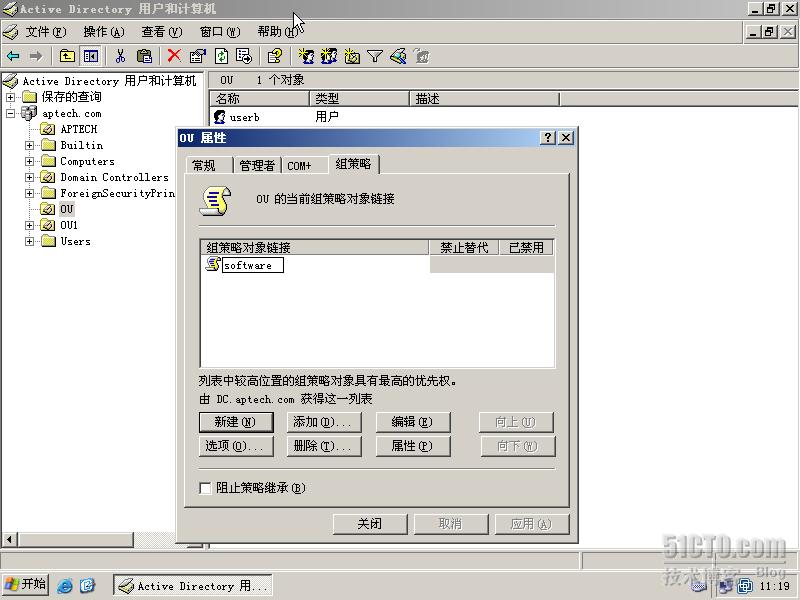
Task: Create new group with the toolbar icon
Action: pyautogui.click(x=329, y=56)
